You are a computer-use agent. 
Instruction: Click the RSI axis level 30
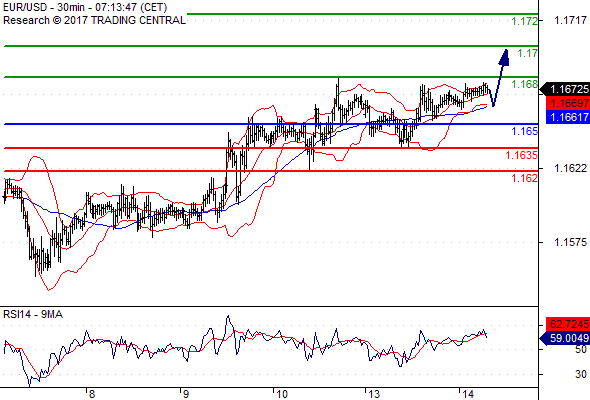(581, 374)
